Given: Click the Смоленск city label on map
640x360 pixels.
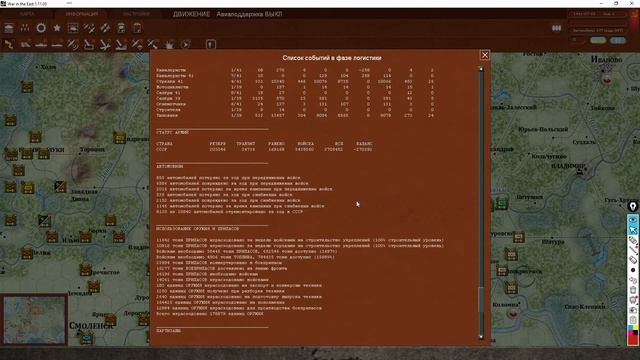Looking at the screenshot, I should pyautogui.click(x=90, y=326).
